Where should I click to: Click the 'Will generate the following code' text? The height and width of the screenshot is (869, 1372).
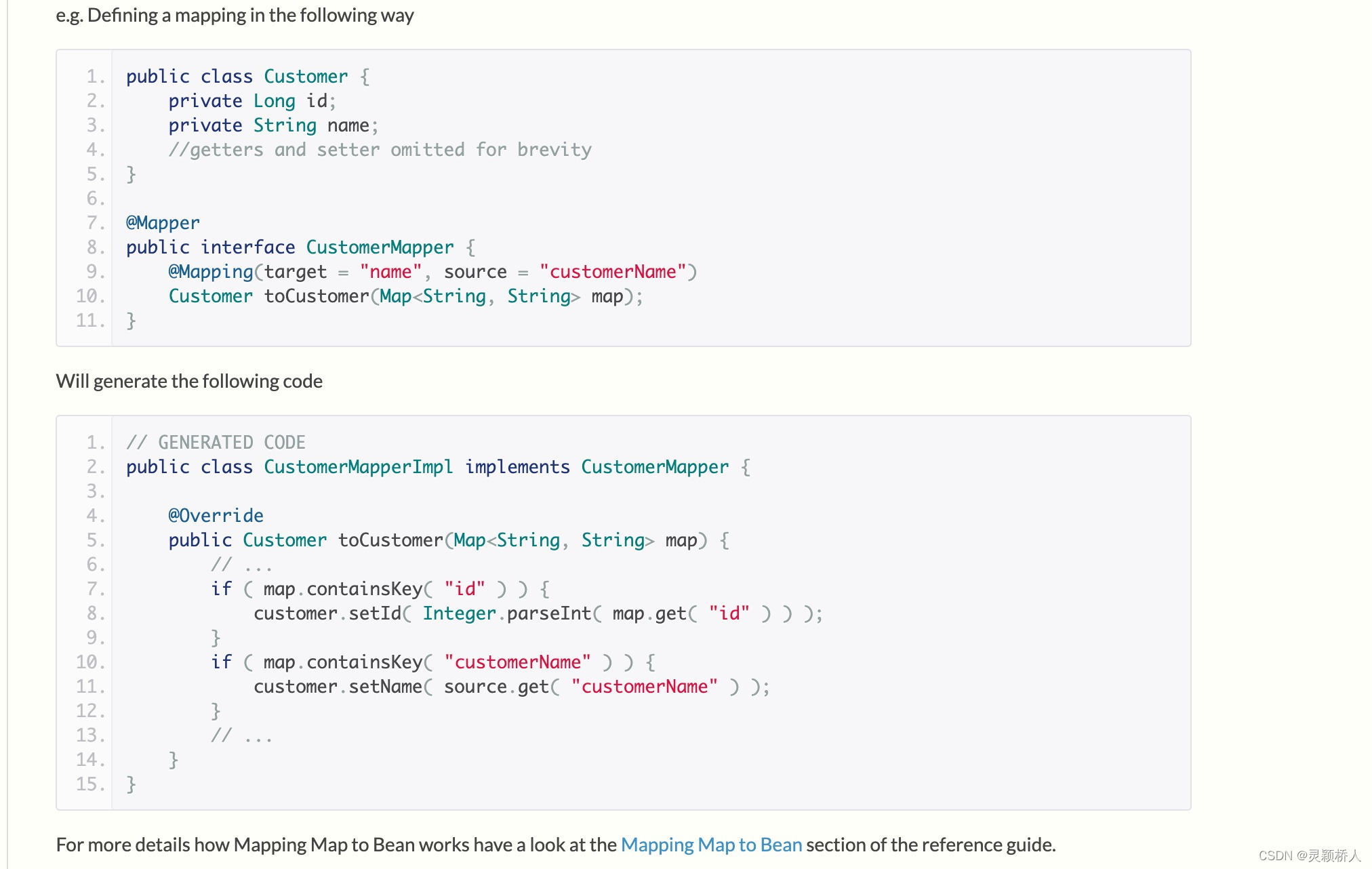tap(189, 381)
